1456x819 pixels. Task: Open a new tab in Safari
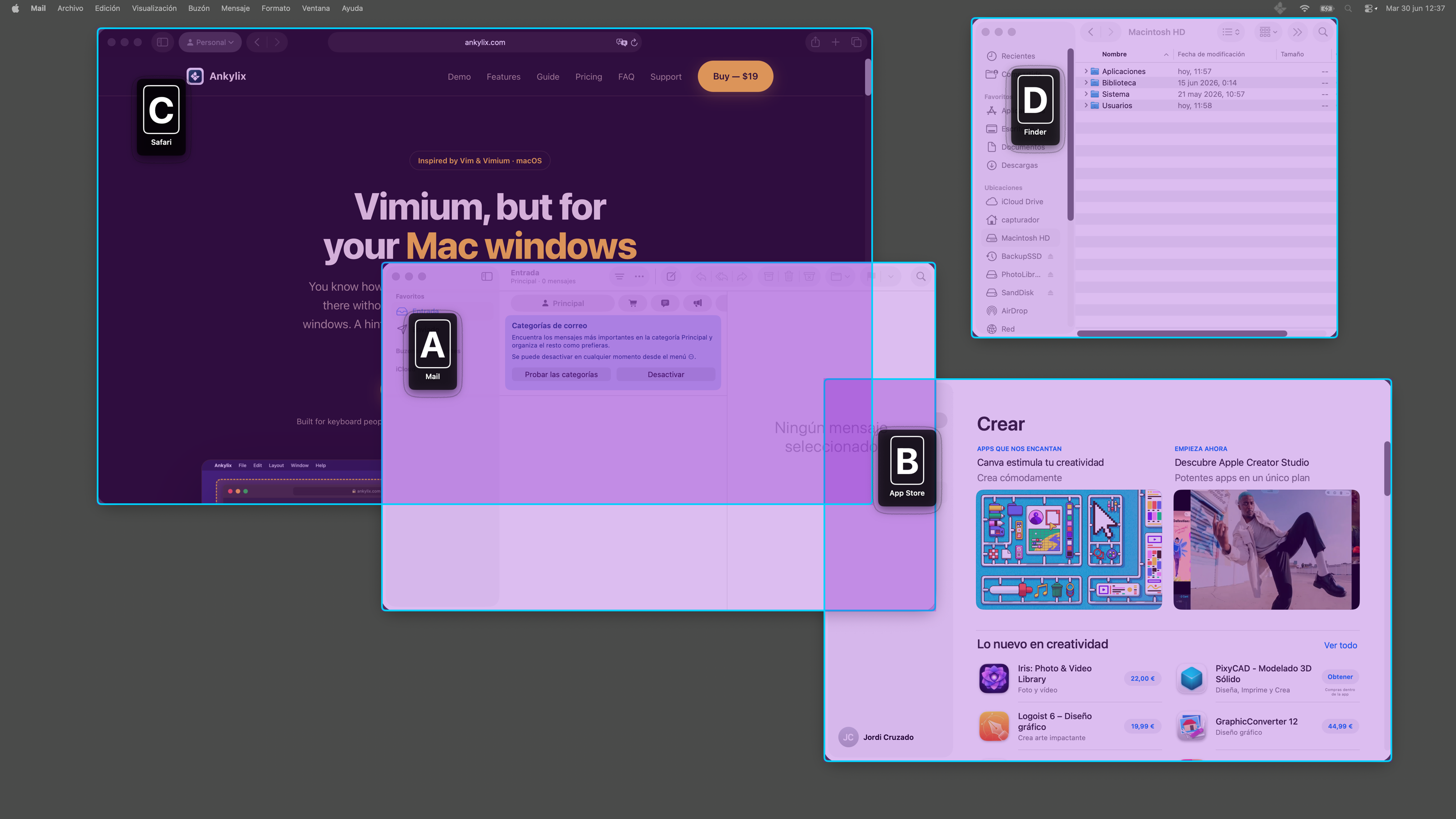tap(835, 42)
